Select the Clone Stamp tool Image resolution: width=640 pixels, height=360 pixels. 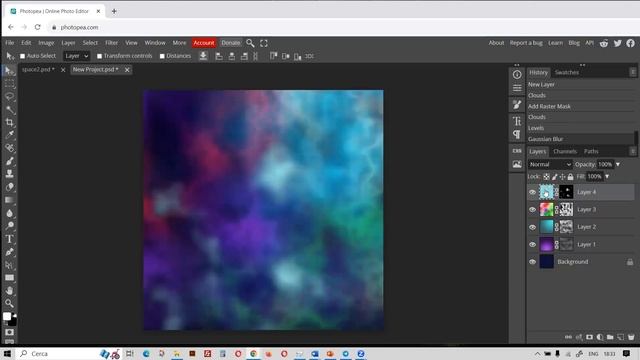pyautogui.click(x=9, y=173)
